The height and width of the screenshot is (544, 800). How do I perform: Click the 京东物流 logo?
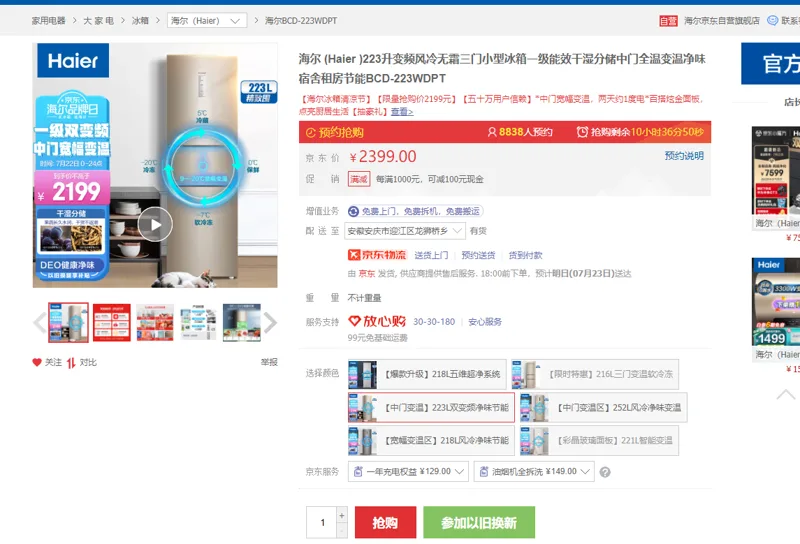coord(377,255)
